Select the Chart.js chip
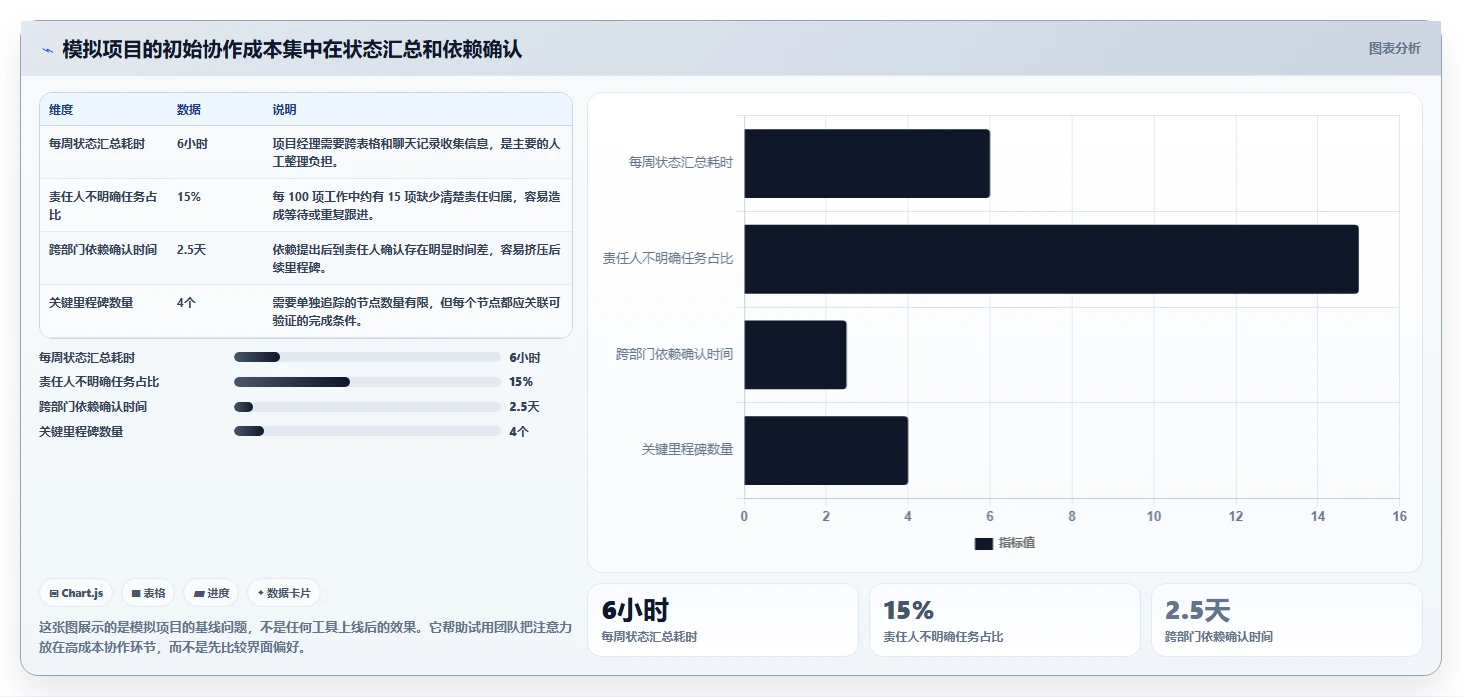The height and width of the screenshot is (697, 1462). 77,593
